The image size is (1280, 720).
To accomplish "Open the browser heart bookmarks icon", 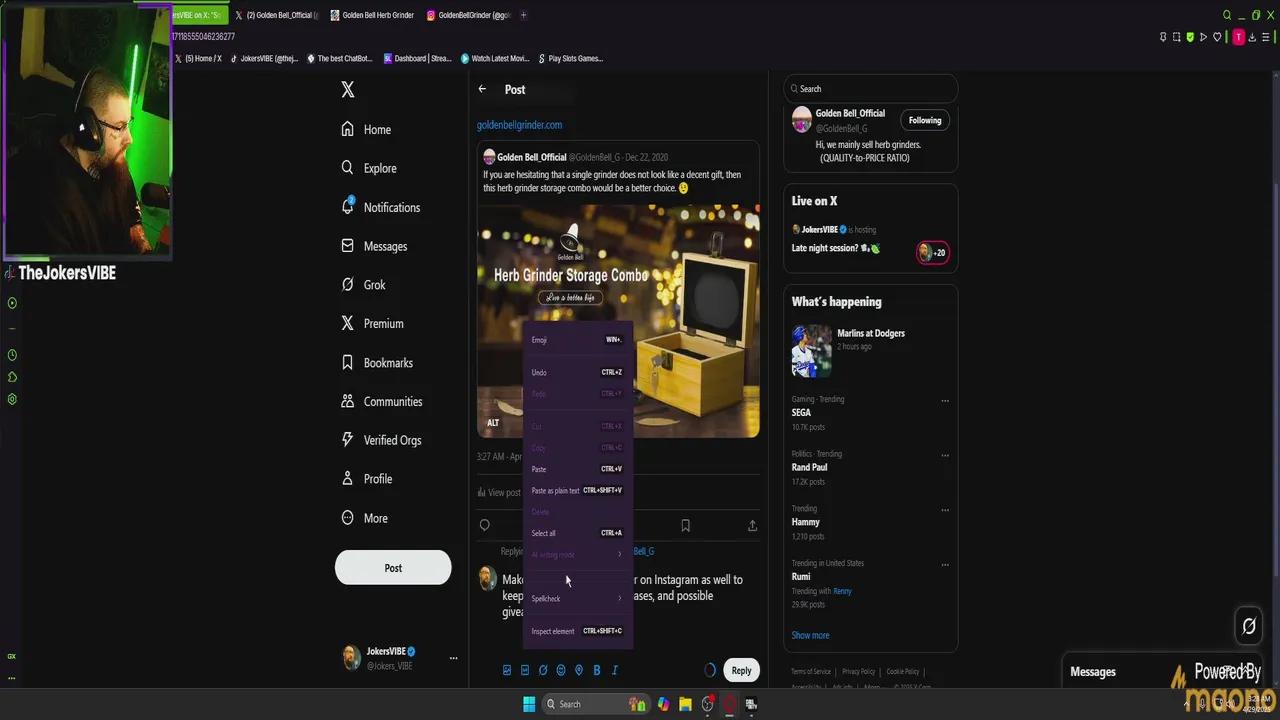I will pyautogui.click(x=1217, y=37).
